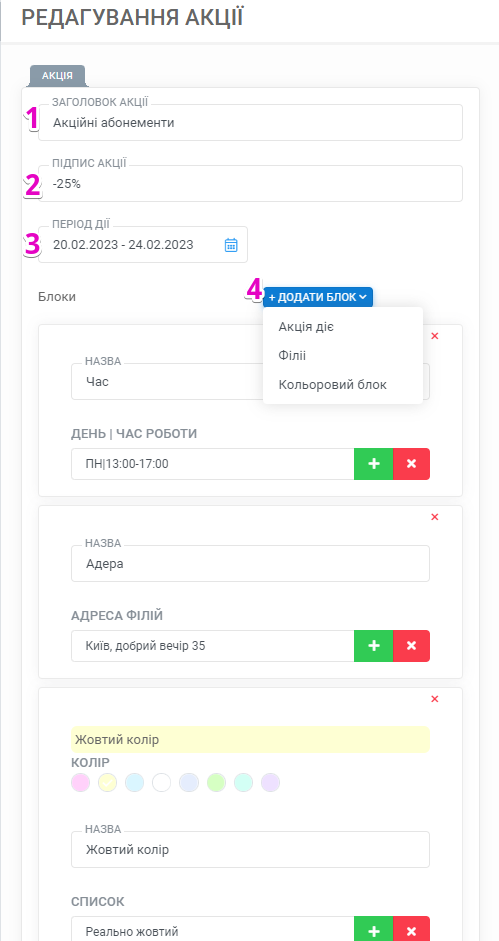This screenshot has height=941, width=499.
Task: Delete the Київ, добрий вечір 35 address row
Action: click(x=411, y=646)
